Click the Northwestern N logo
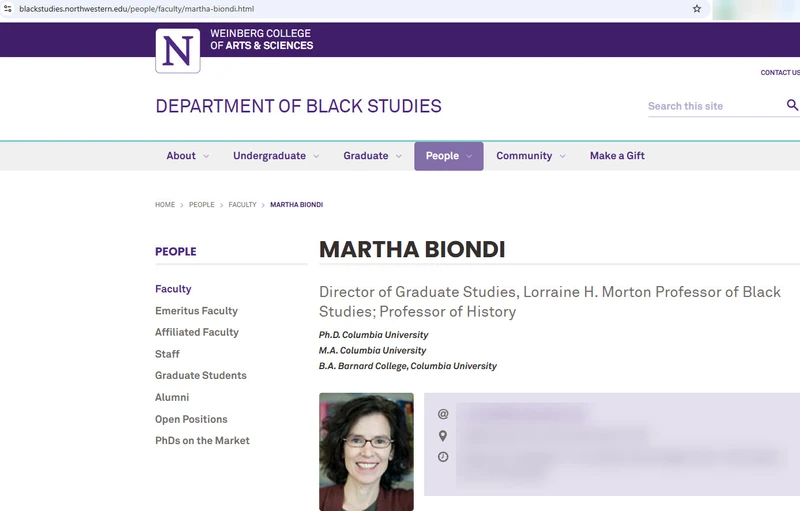 (x=178, y=50)
